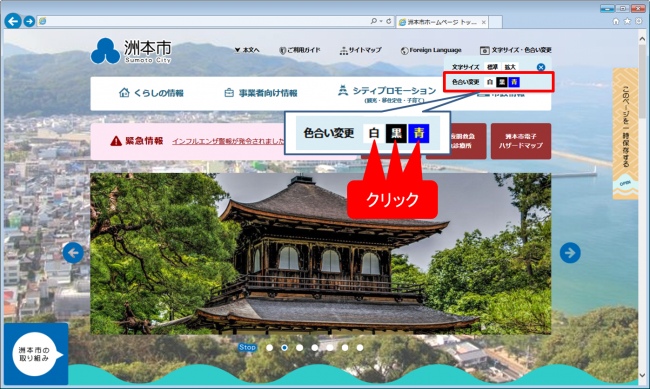Jump to content via 本文へ

pyautogui.click(x=247, y=50)
